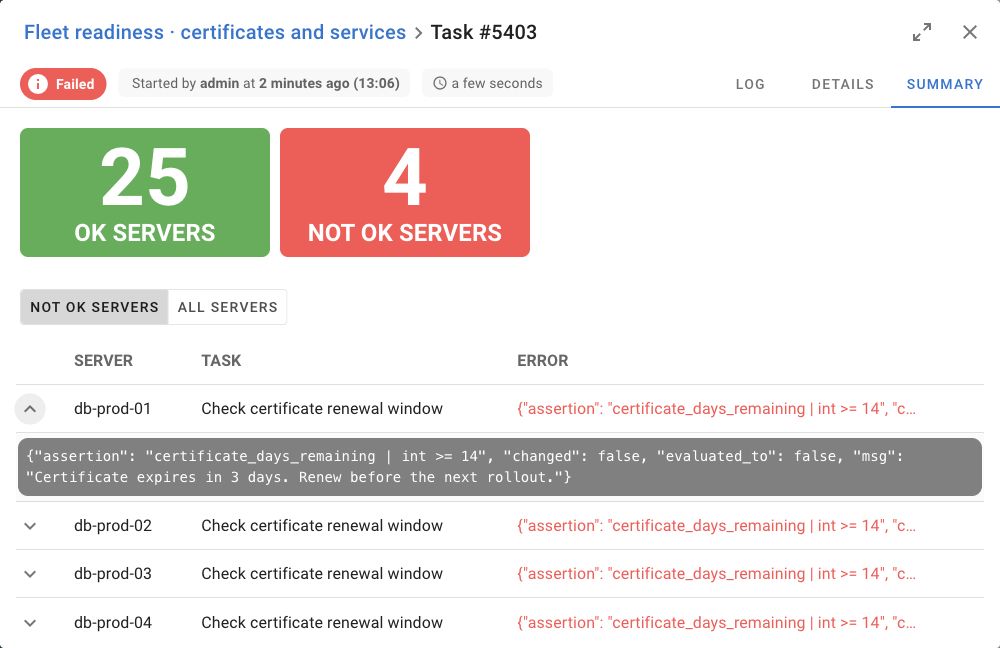Click db-prod-02 truncated error text
The height and width of the screenshot is (648, 1000).
[x=716, y=526]
